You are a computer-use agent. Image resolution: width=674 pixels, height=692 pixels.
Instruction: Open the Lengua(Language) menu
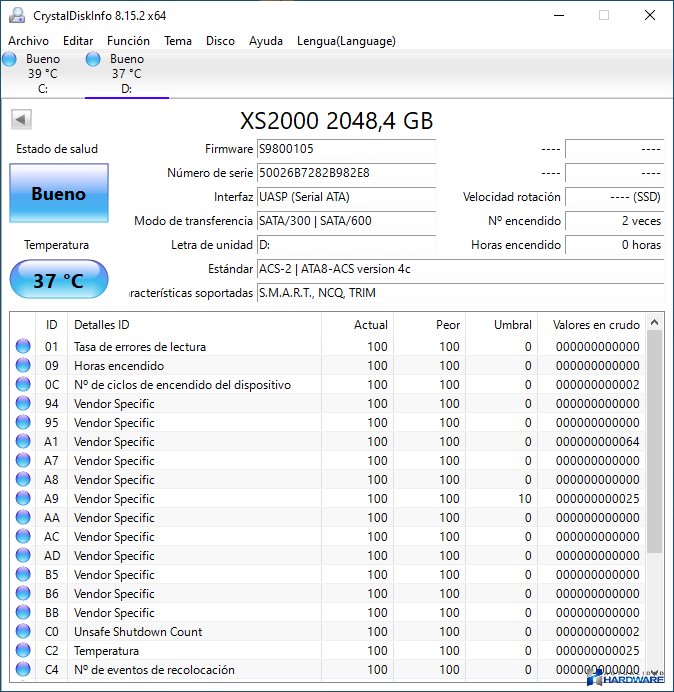tap(346, 41)
